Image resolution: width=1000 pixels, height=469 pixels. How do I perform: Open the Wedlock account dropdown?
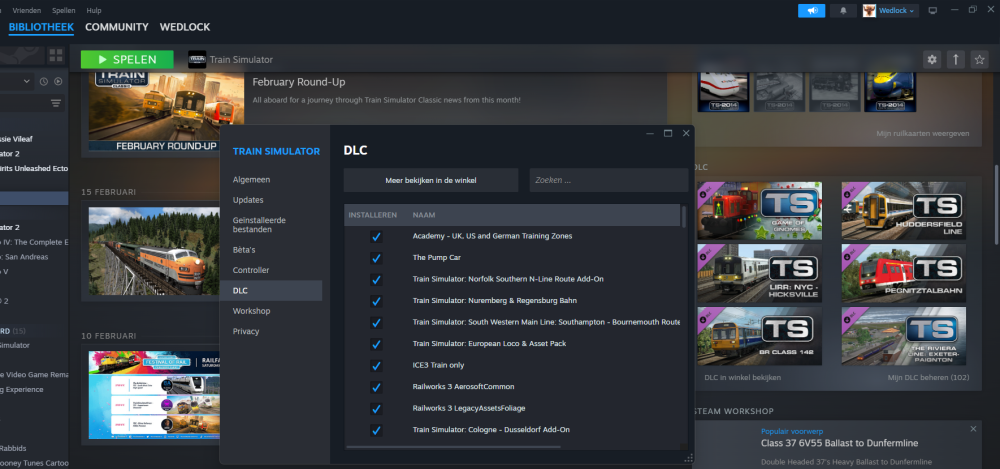[891, 10]
